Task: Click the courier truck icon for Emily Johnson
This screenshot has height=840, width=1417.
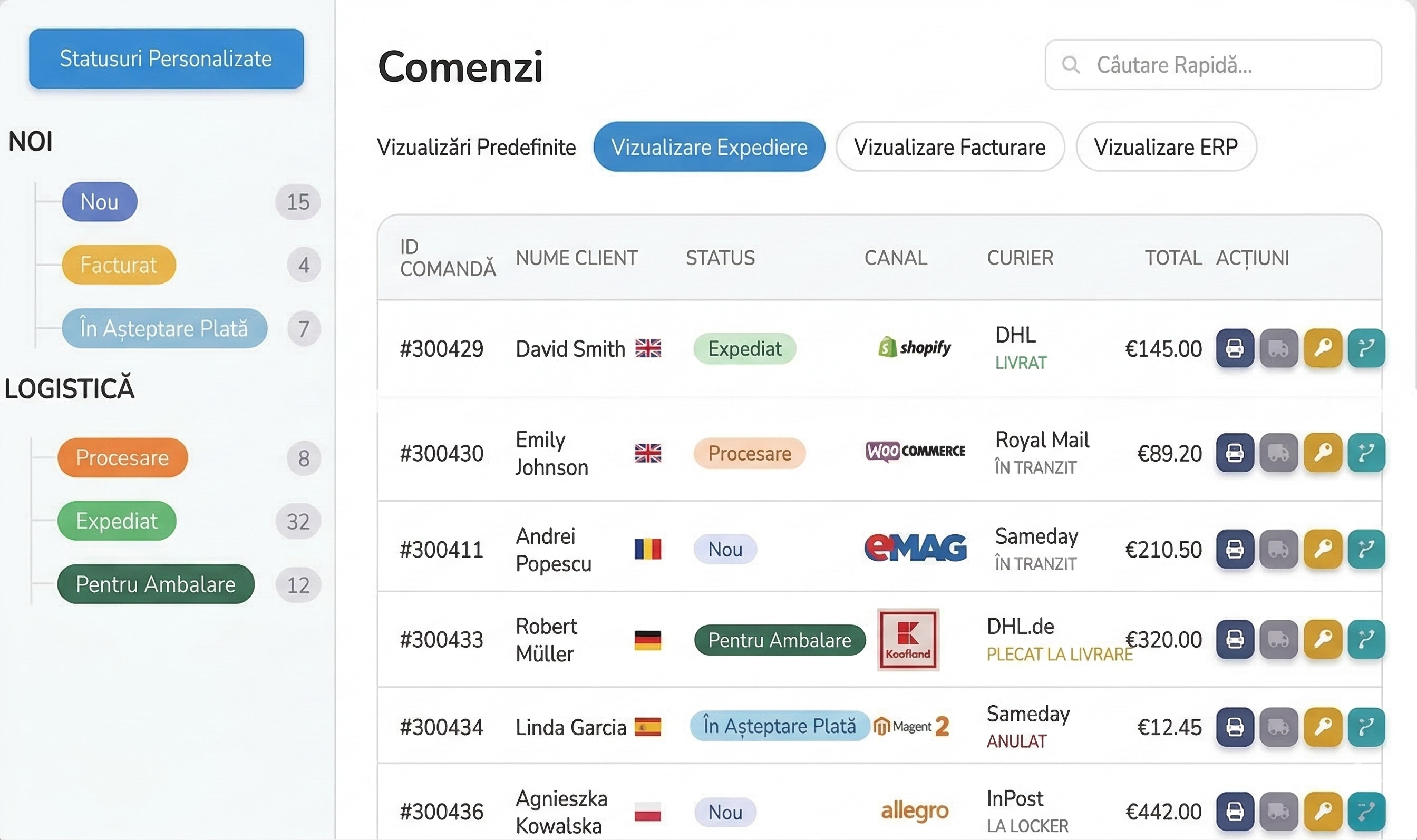Action: (1279, 452)
